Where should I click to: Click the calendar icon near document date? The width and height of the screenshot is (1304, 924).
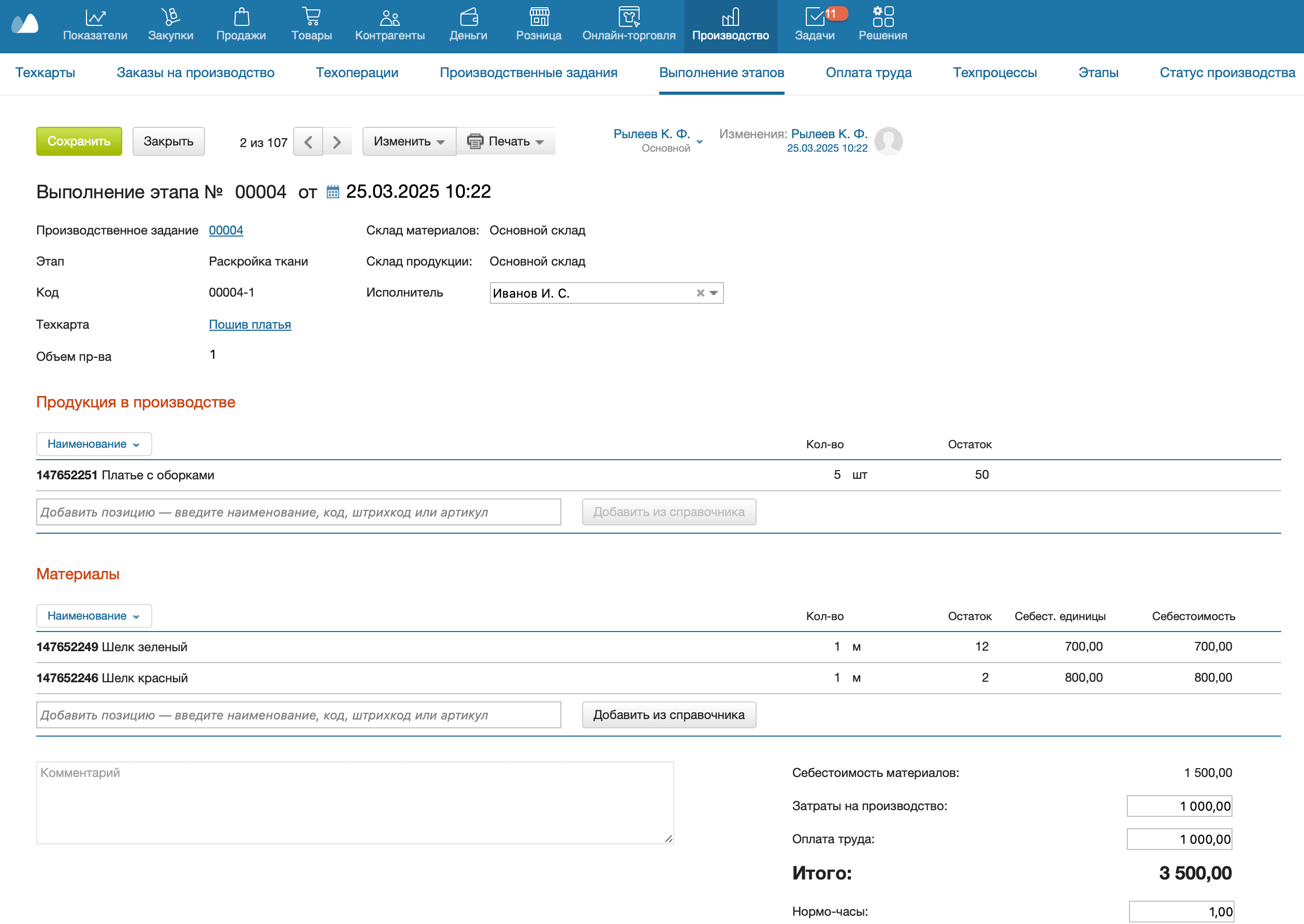pyautogui.click(x=333, y=192)
